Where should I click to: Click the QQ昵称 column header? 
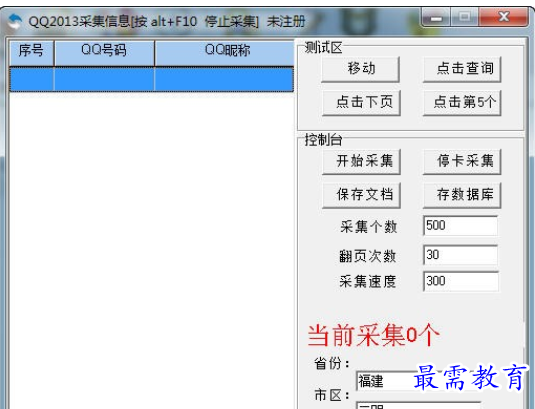coord(225,53)
